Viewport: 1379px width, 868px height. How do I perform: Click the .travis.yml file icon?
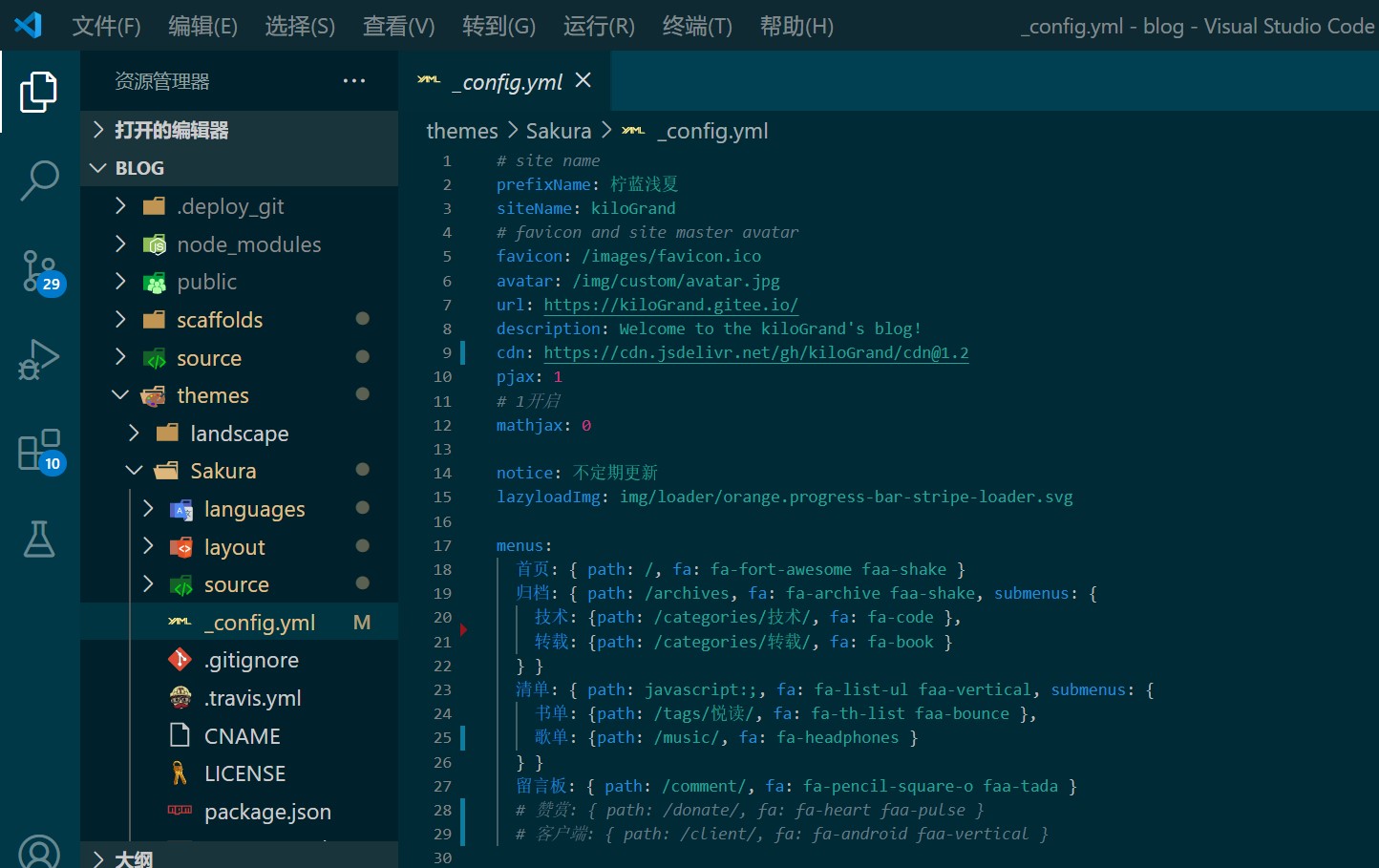click(x=180, y=698)
